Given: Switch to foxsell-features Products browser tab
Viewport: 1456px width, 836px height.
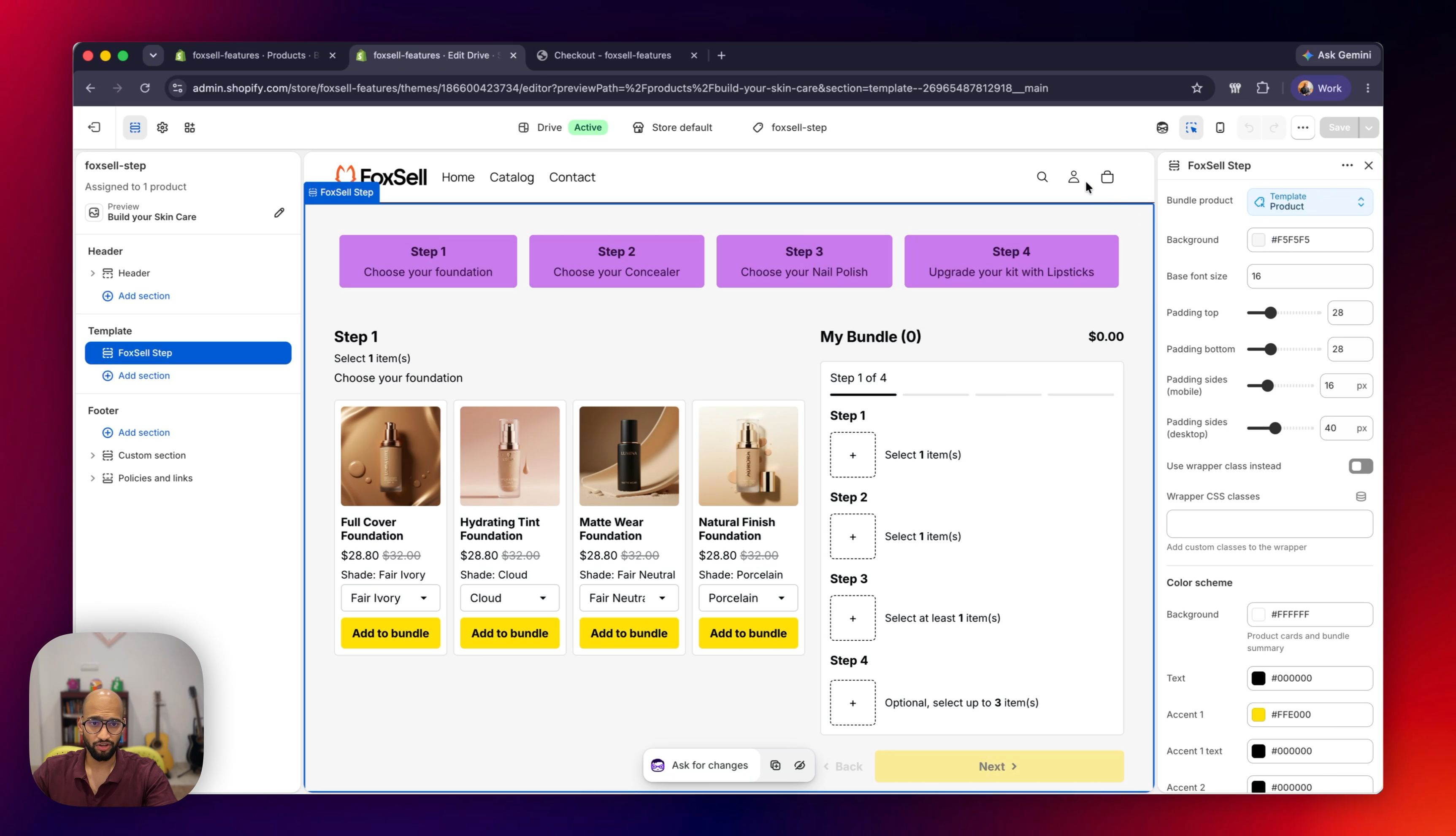Looking at the screenshot, I should click(256, 55).
